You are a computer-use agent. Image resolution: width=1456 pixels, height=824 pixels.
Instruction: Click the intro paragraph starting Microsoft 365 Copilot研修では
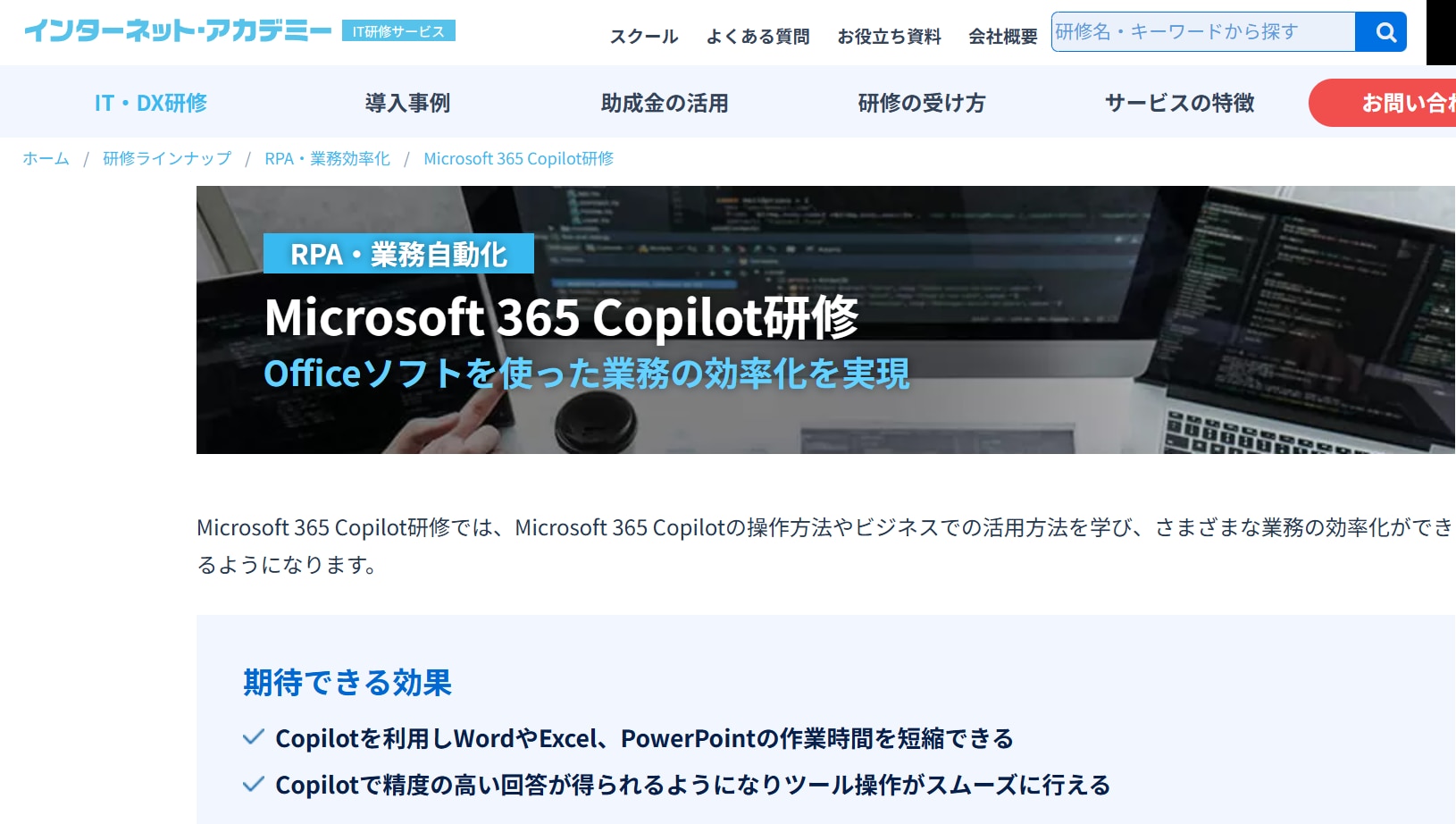825,546
